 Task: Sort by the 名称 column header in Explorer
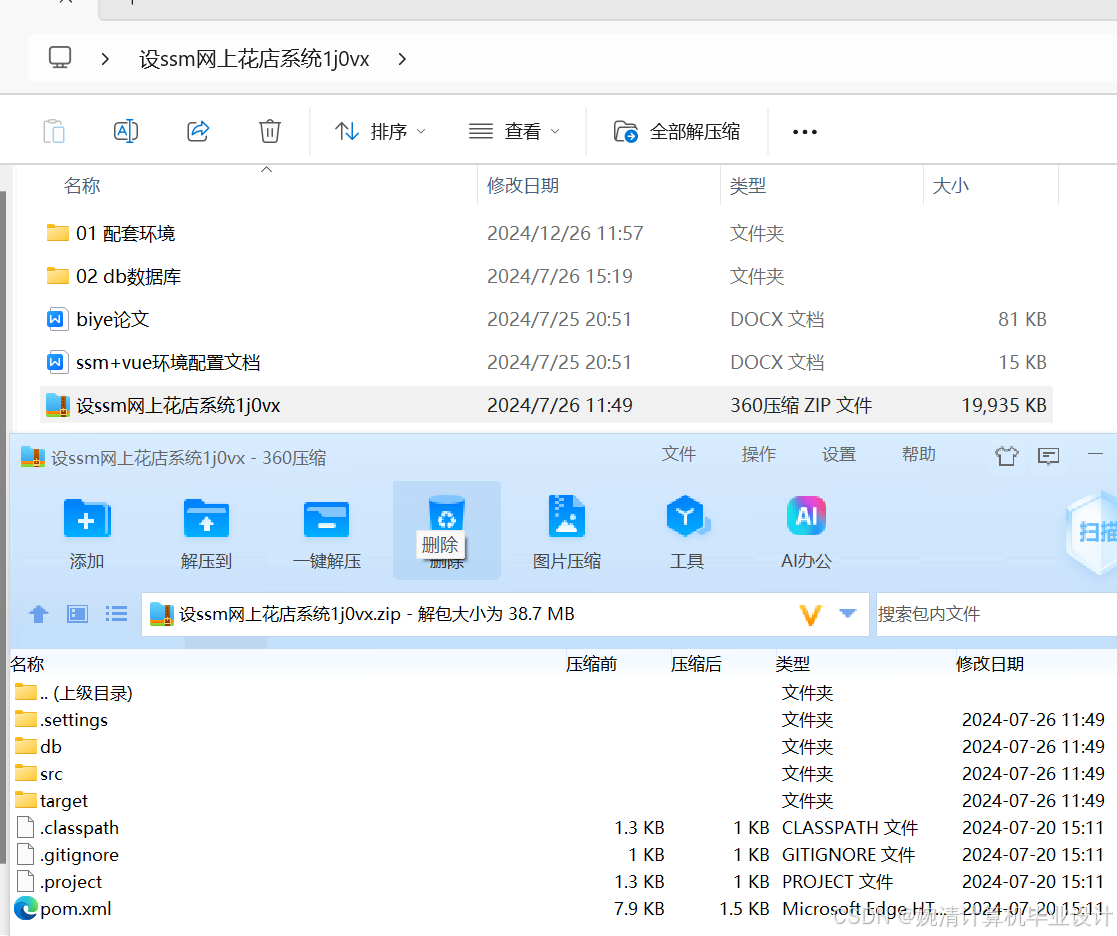[x=82, y=186]
